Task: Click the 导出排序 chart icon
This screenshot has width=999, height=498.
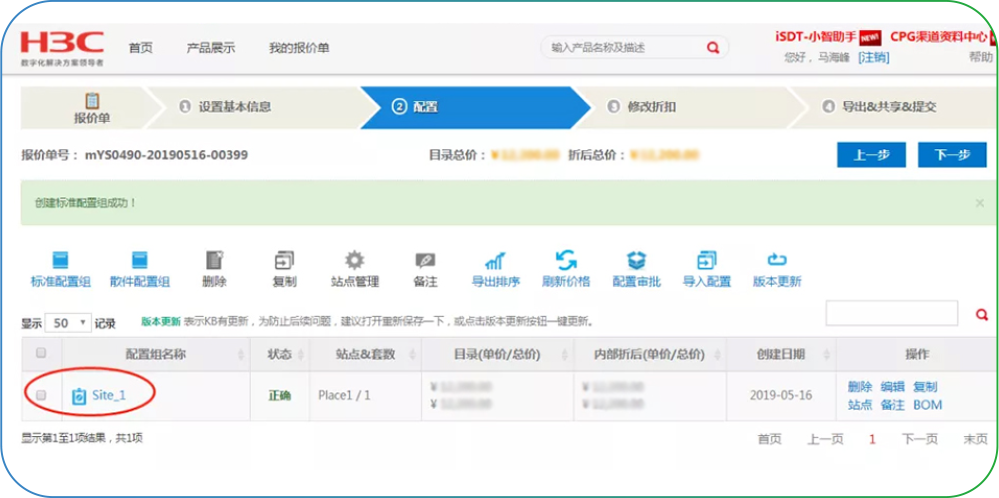Action: (496, 260)
